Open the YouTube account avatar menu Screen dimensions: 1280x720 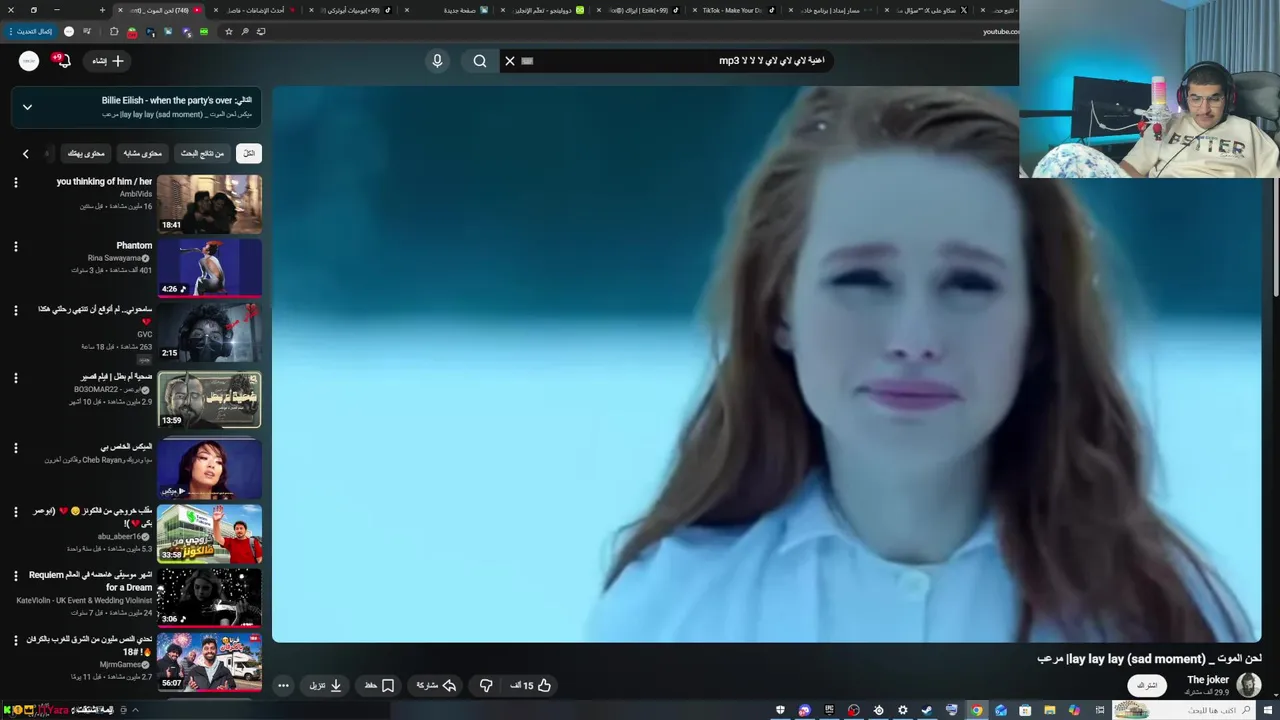[29, 61]
